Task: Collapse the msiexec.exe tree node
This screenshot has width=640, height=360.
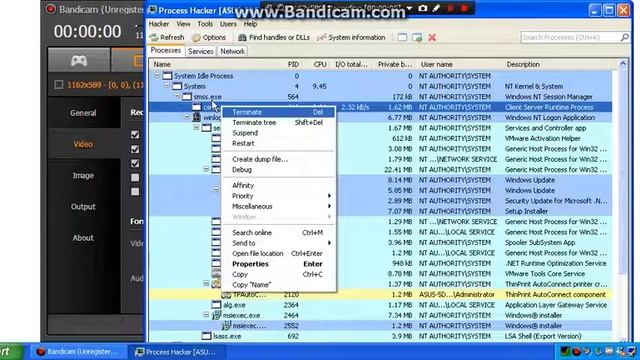Action: click(x=206, y=315)
